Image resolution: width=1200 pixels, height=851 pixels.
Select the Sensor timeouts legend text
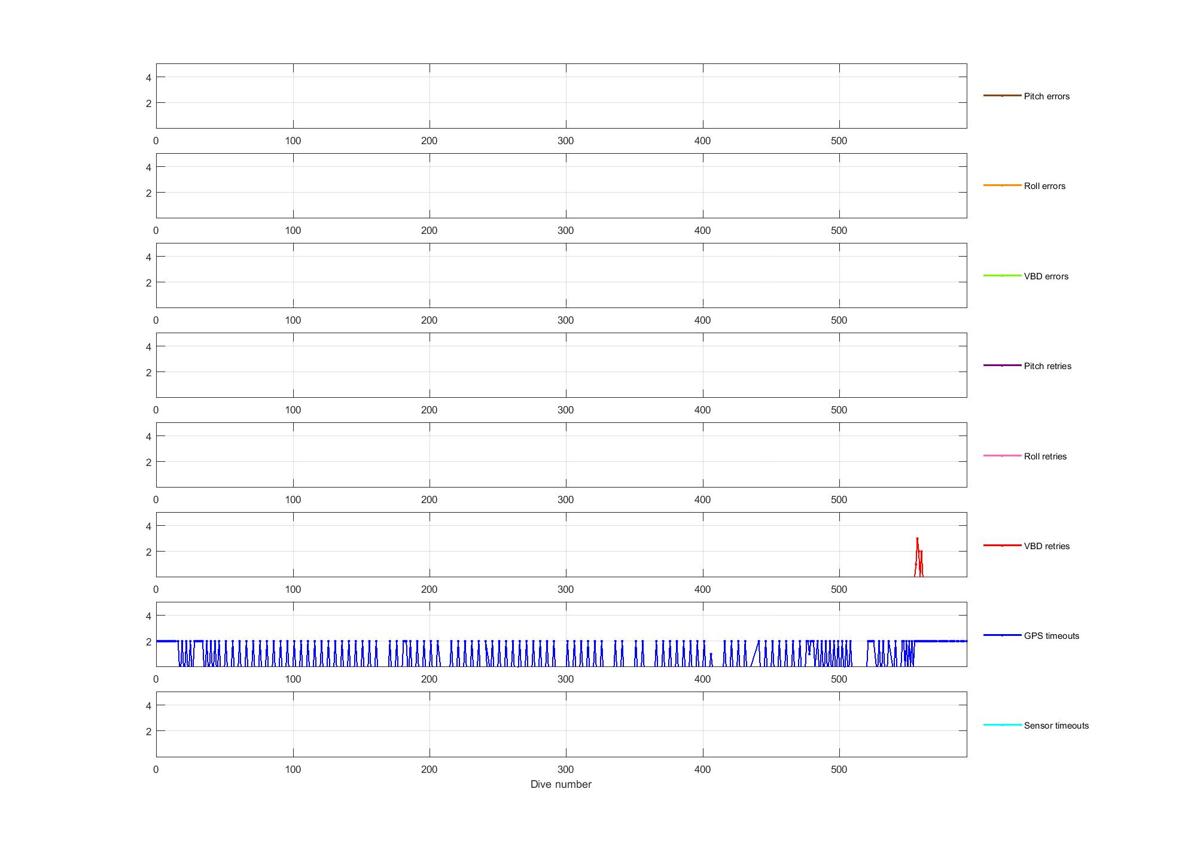click(x=1056, y=726)
